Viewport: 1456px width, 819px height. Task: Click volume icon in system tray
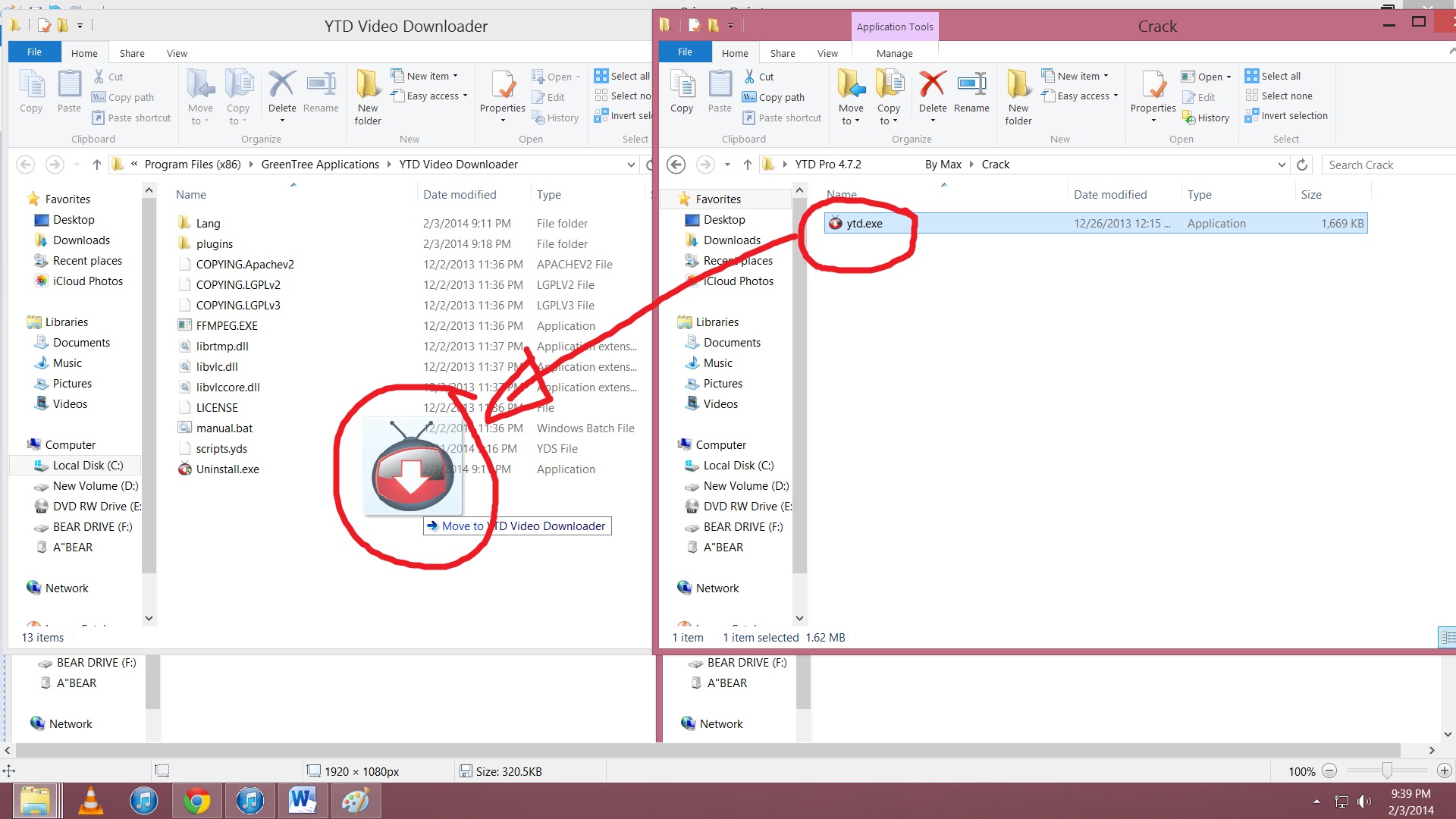coord(1364,802)
